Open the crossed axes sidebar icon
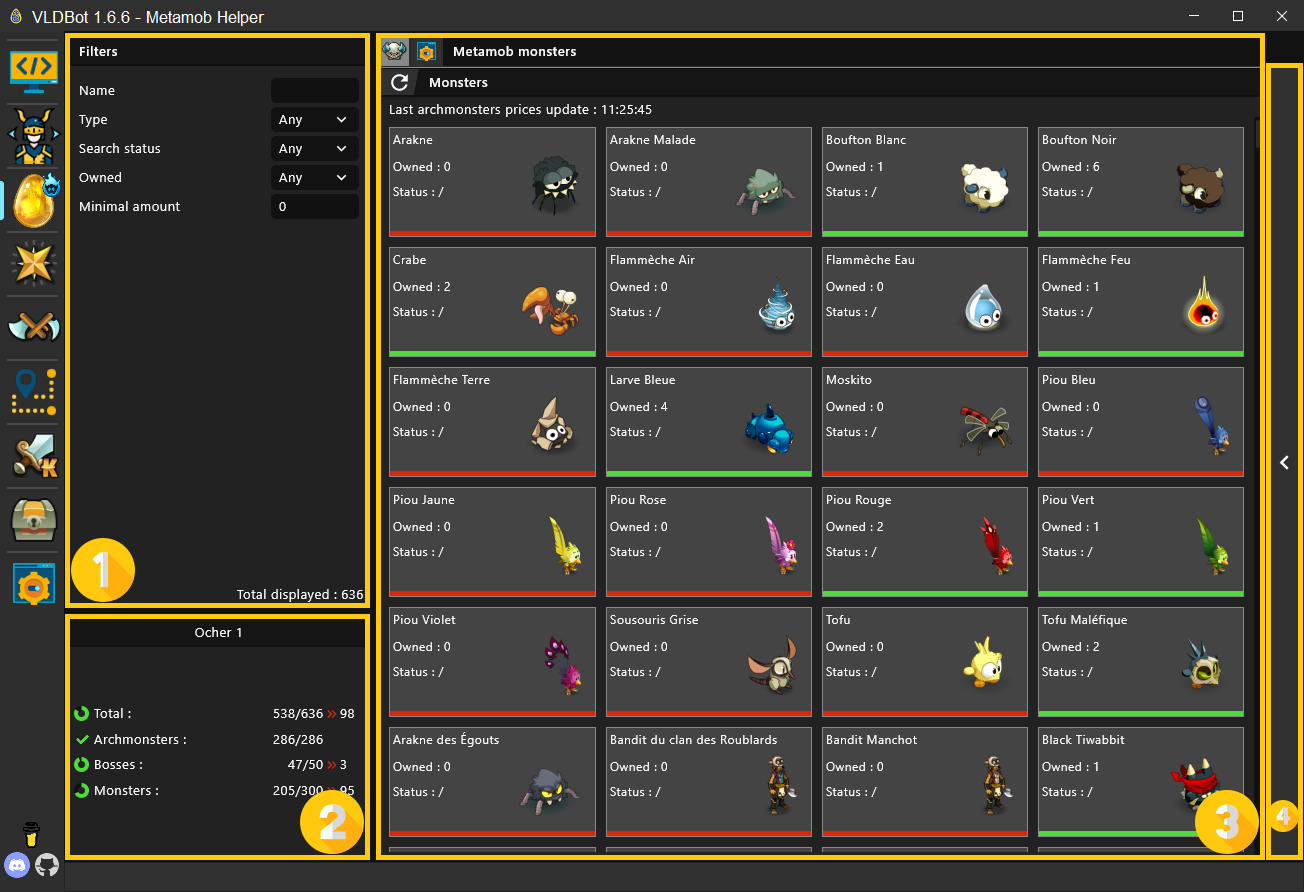Screen dimensions: 1304x892 34,328
